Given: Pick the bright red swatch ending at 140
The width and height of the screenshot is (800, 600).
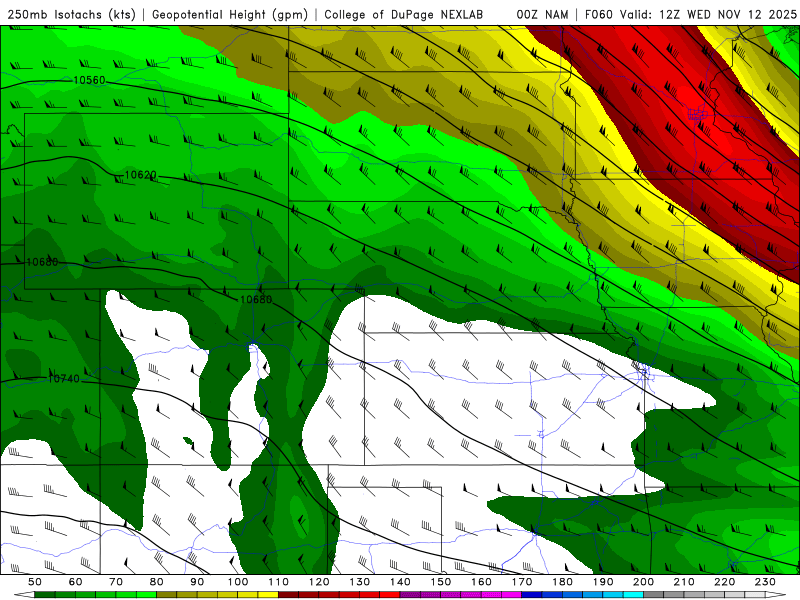Looking at the screenshot, I should [x=390, y=595].
